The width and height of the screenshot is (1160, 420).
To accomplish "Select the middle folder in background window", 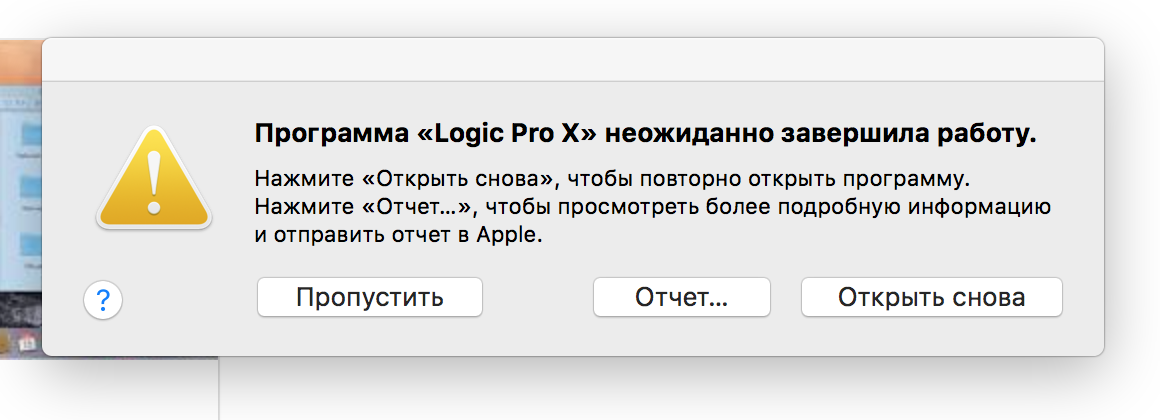I will (28, 186).
